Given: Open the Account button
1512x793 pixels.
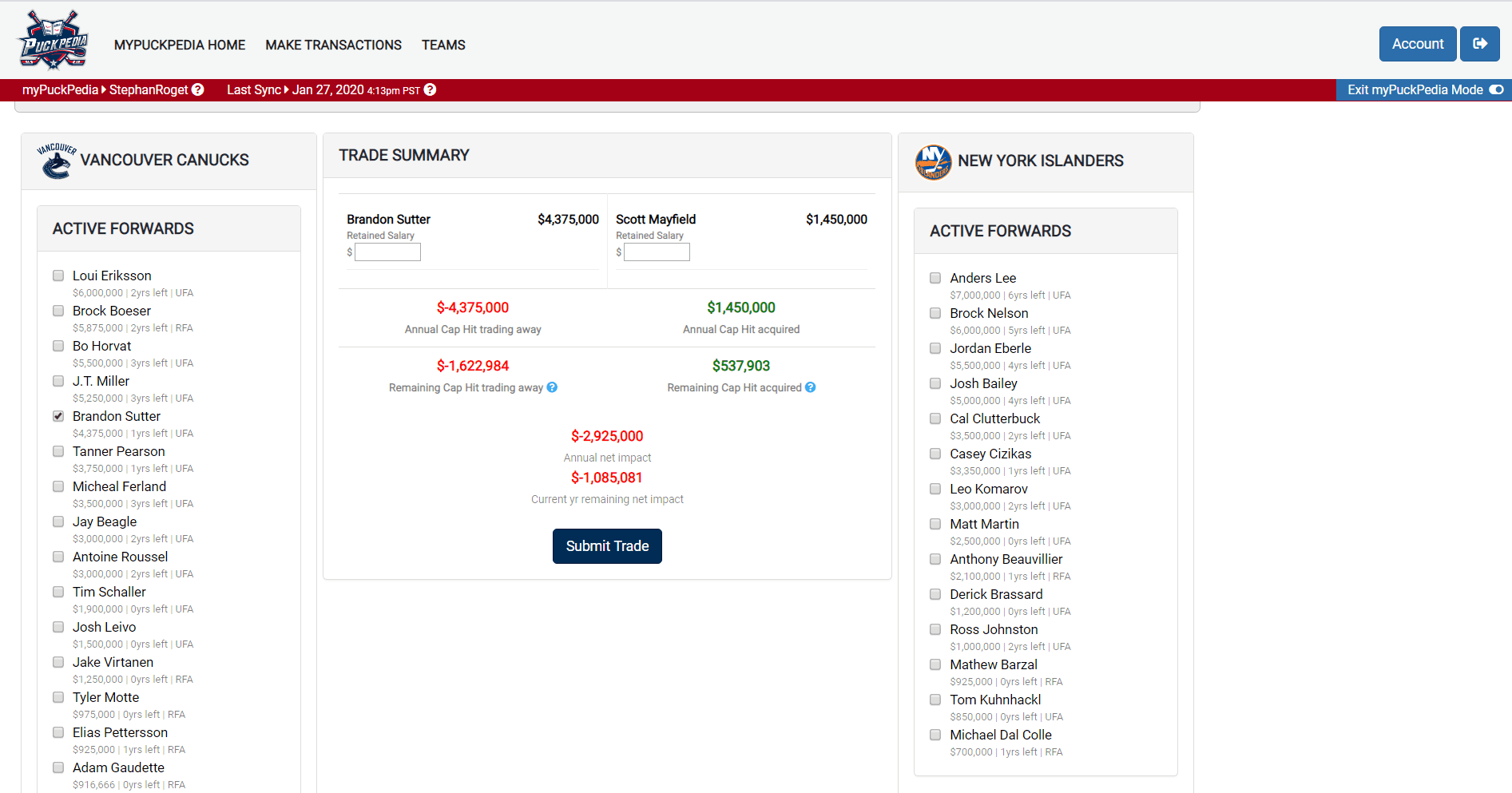Looking at the screenshot, I should coord(1417,44).
